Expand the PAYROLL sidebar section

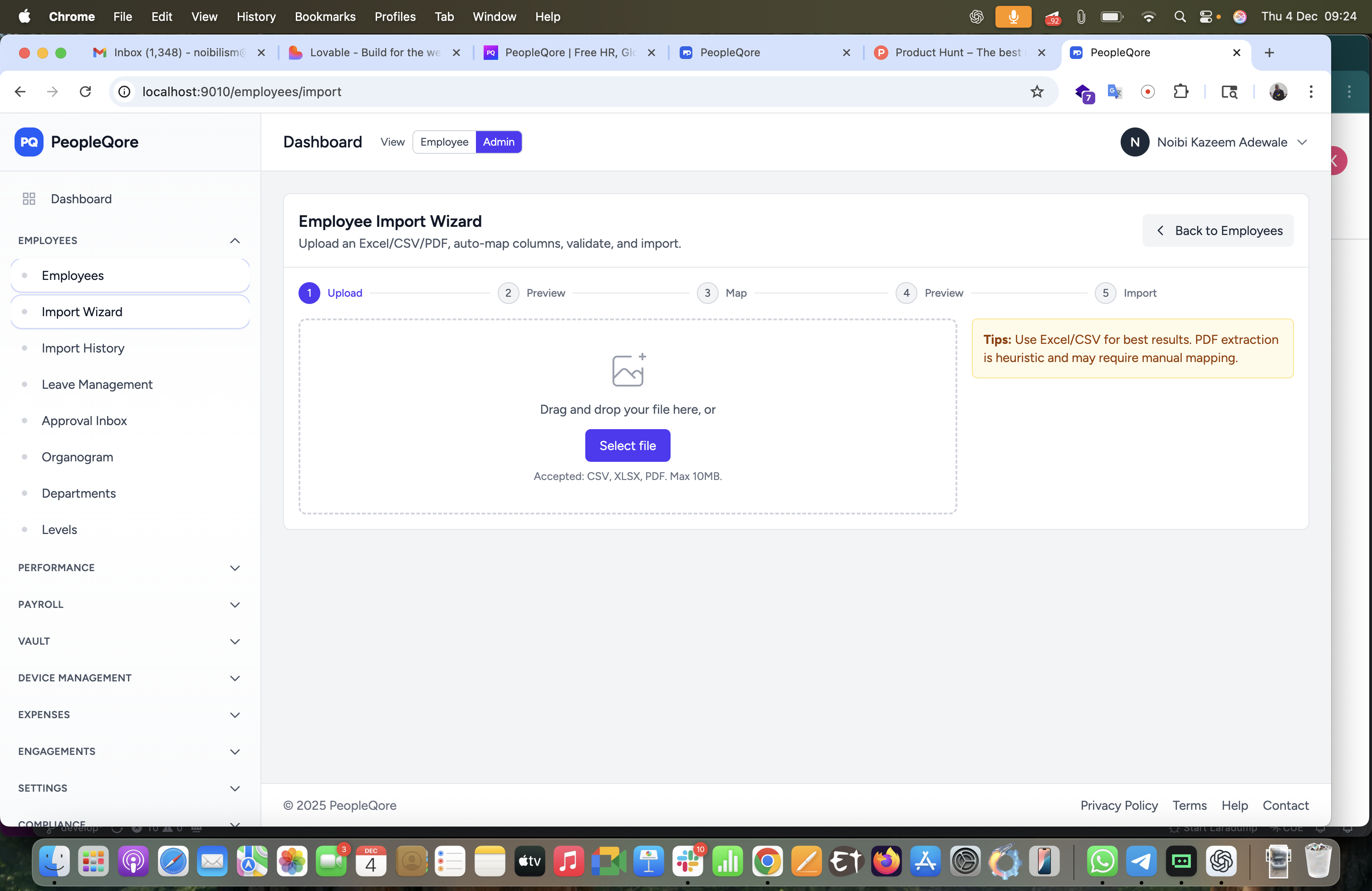pyautogui.click(x=235, y=605)
